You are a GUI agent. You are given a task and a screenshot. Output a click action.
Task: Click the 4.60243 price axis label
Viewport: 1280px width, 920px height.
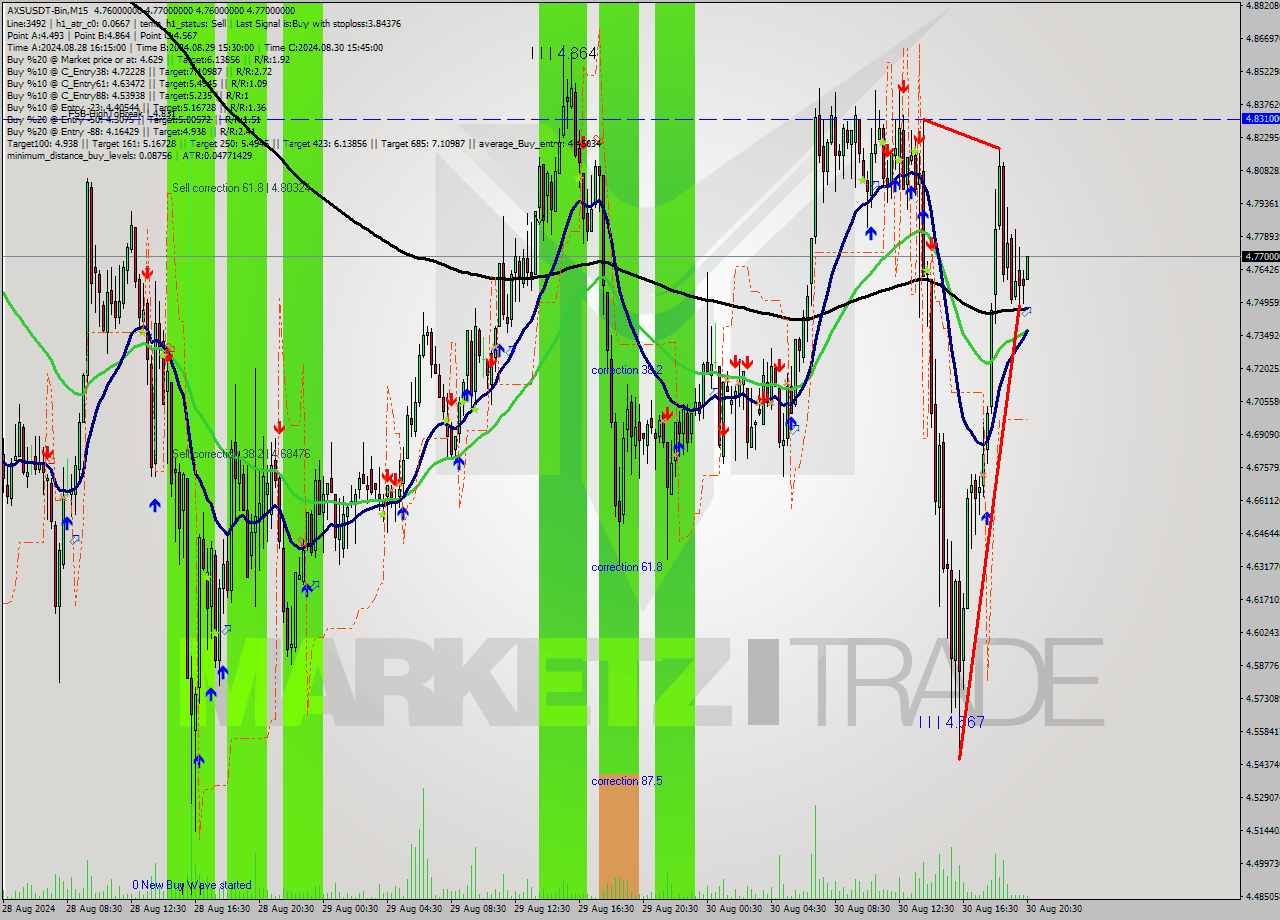click(x=1262, y=632)
